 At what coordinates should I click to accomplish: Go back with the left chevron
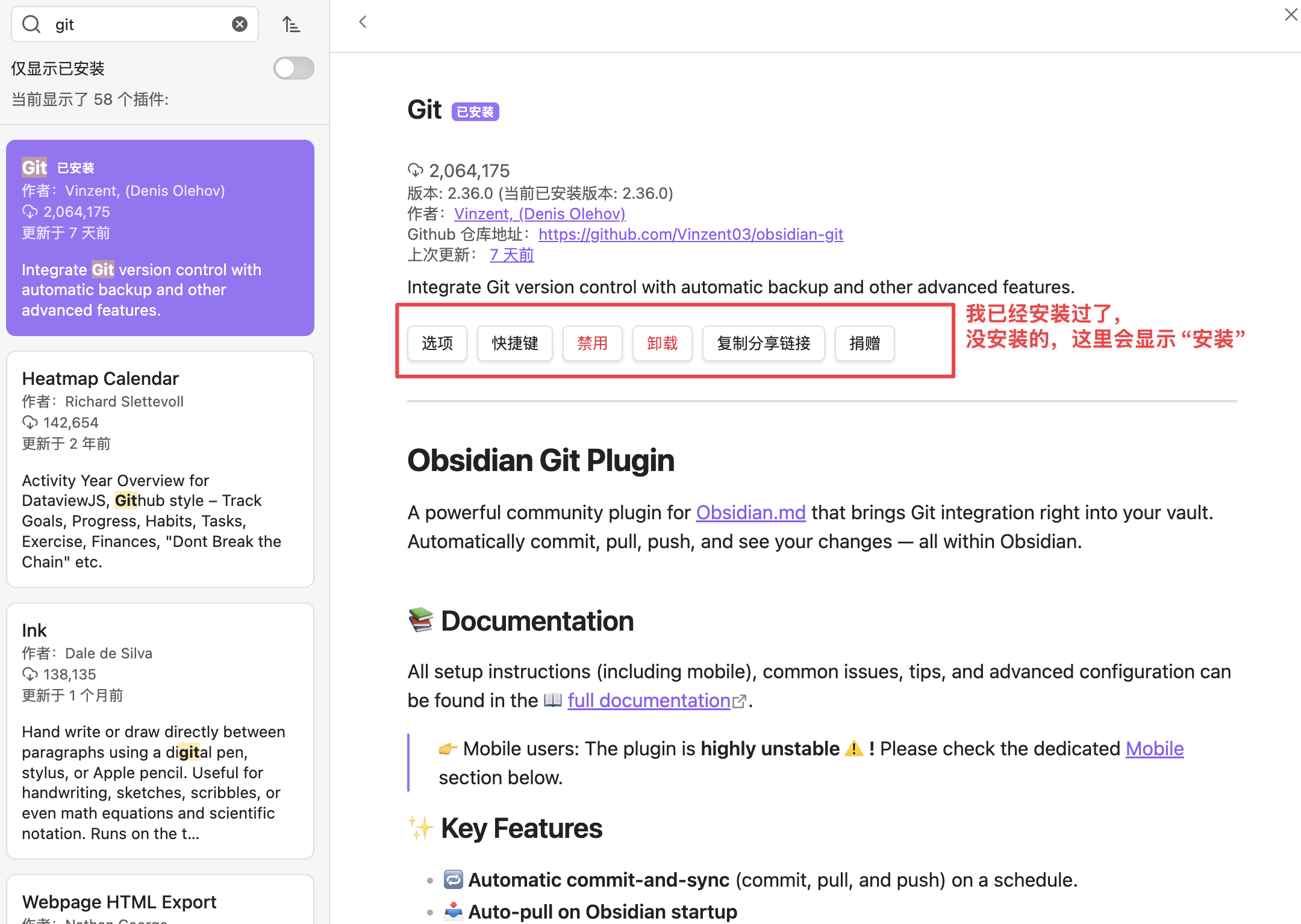[363, 22]
